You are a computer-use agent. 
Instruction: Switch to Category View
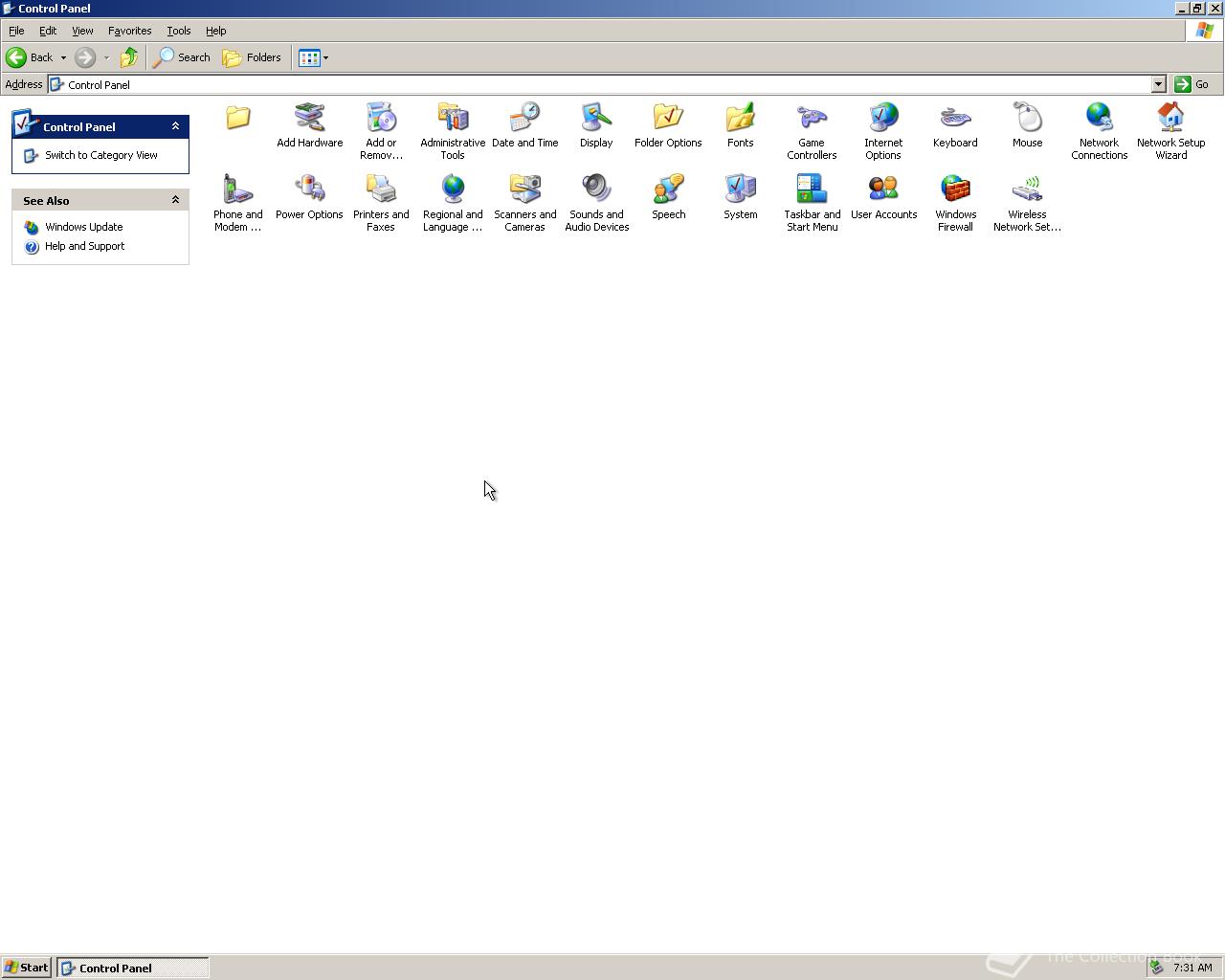pos(100,155)
